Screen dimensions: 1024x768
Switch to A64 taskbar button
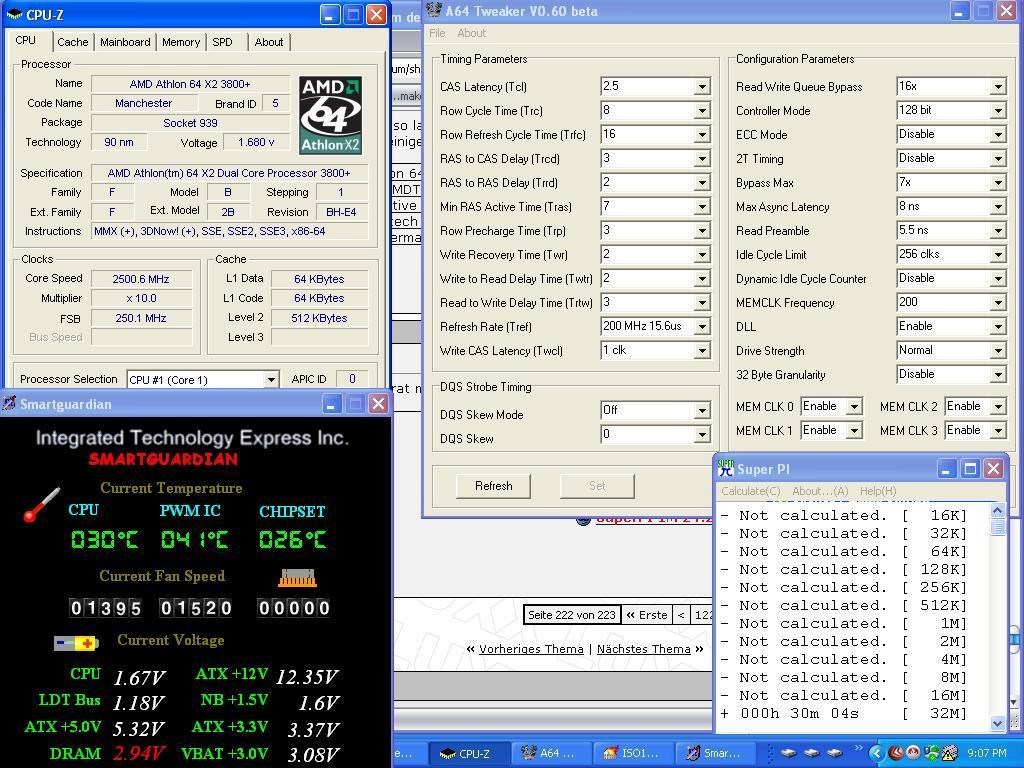pyautogui.click(x=551, y=753)
